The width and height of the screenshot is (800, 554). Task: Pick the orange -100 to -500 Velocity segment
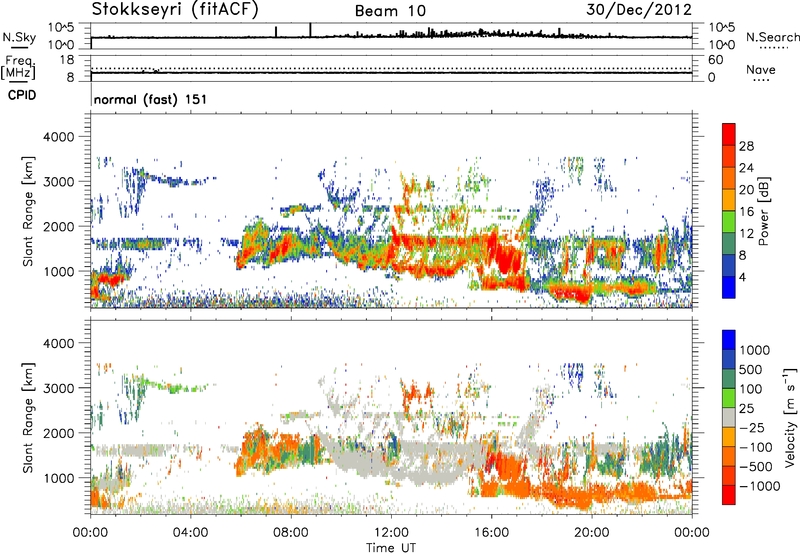729,456
